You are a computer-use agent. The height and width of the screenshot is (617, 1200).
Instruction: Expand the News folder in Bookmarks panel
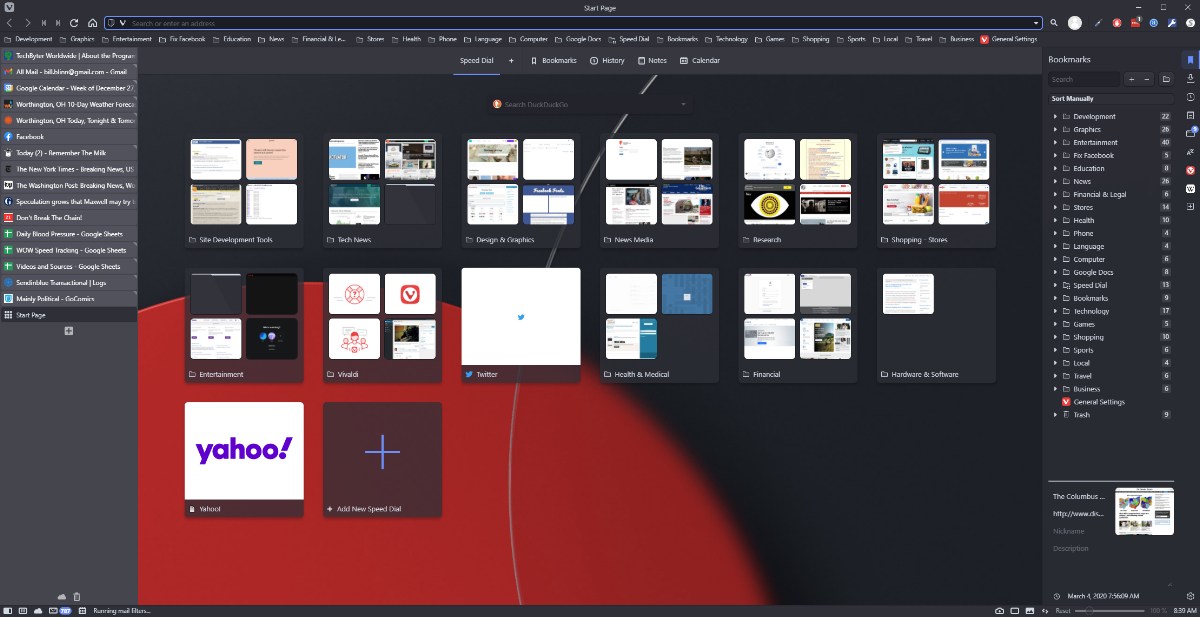pos(1055,182)
